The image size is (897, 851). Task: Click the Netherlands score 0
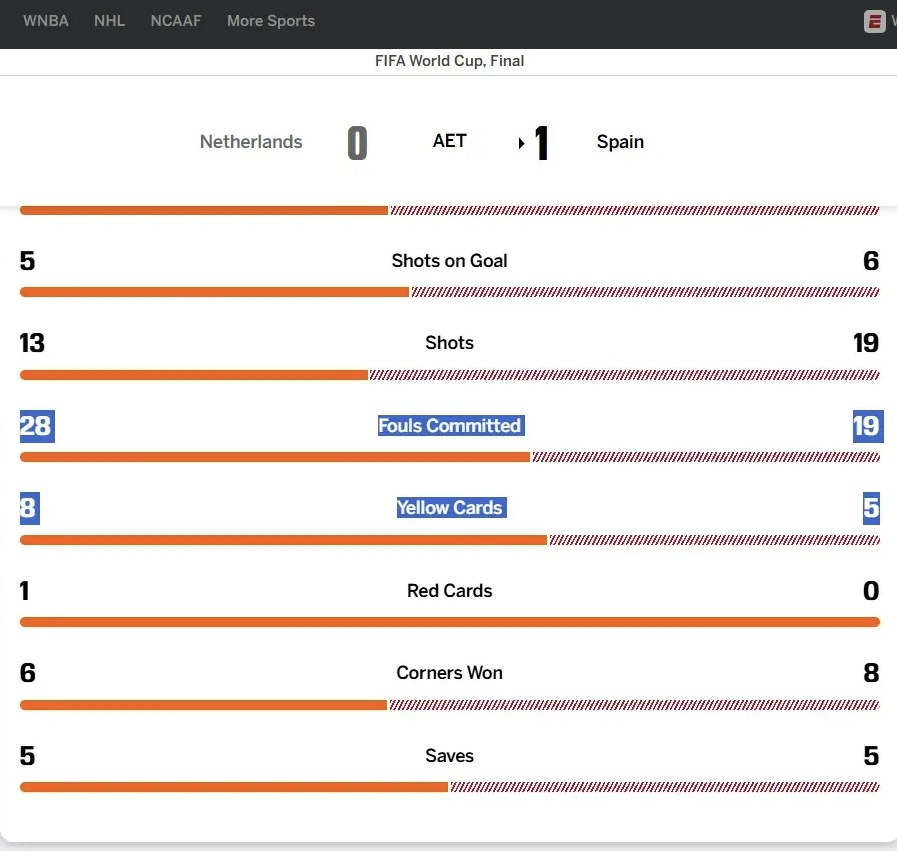click(x=357, y=142)
